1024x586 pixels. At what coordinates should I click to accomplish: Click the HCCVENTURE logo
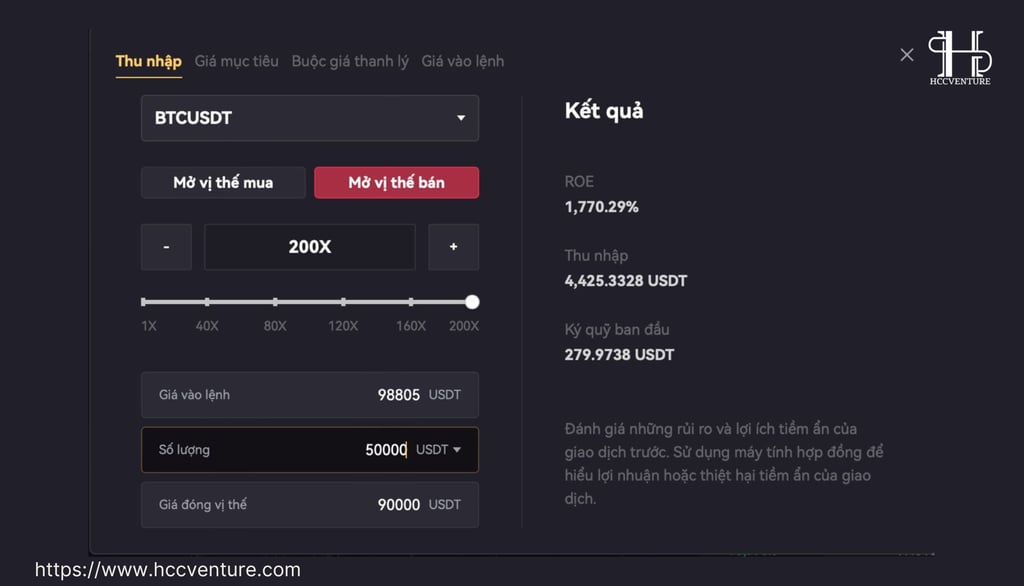point(960,57)
